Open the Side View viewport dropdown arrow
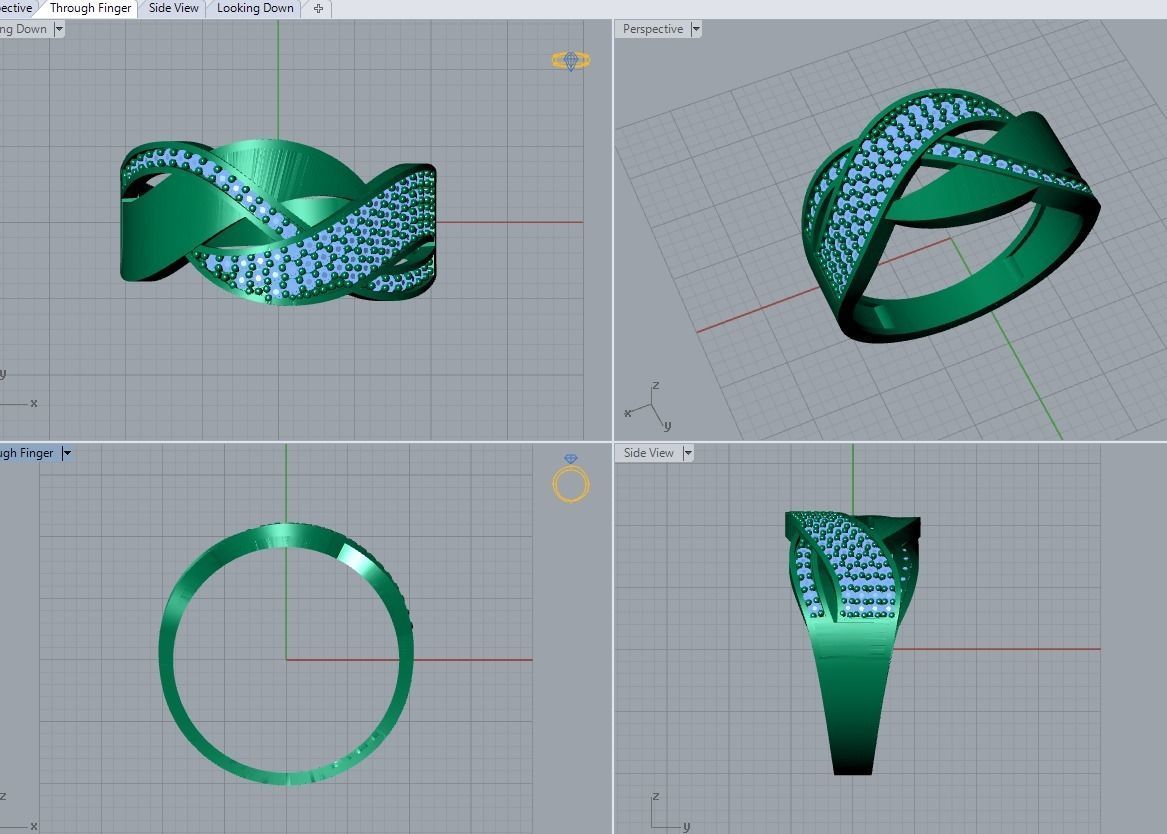Screen dimensions: 1167x834 688,453
